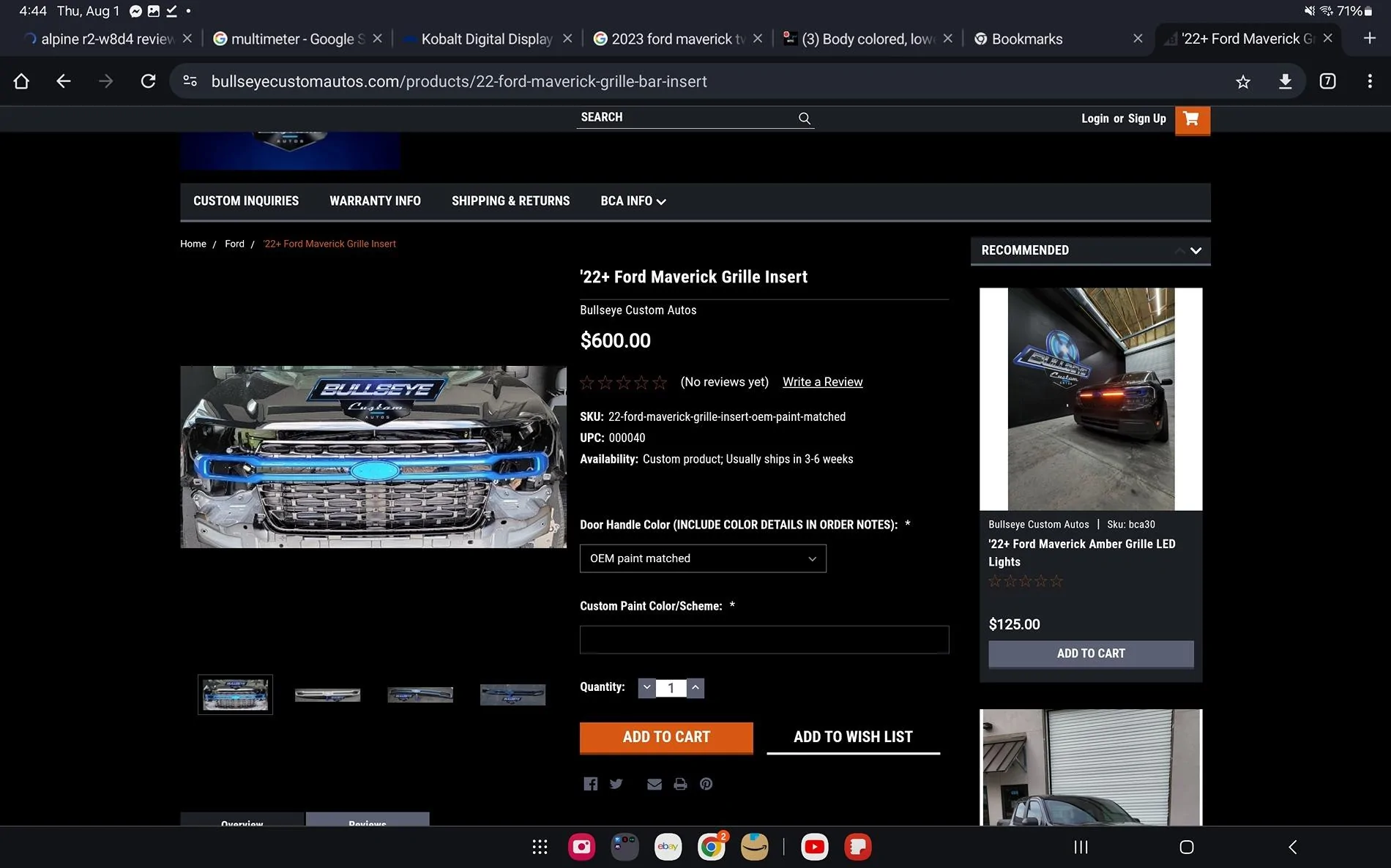Viewport: 1391px width, 868px height.
Task: Launch Chrome from the taskbar
Action: coord(711,847)
